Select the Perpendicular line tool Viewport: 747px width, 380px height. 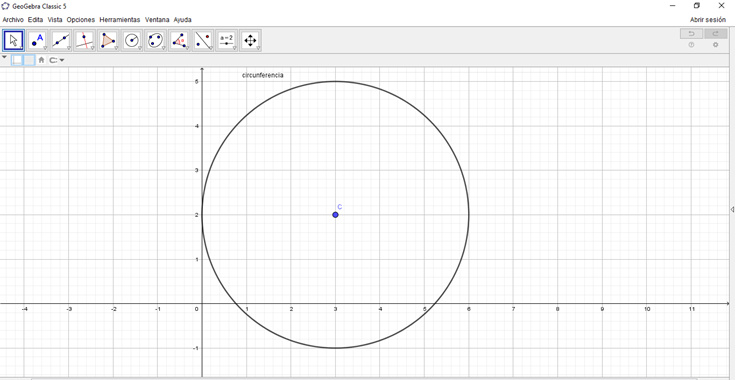click(x=84, y=40)
